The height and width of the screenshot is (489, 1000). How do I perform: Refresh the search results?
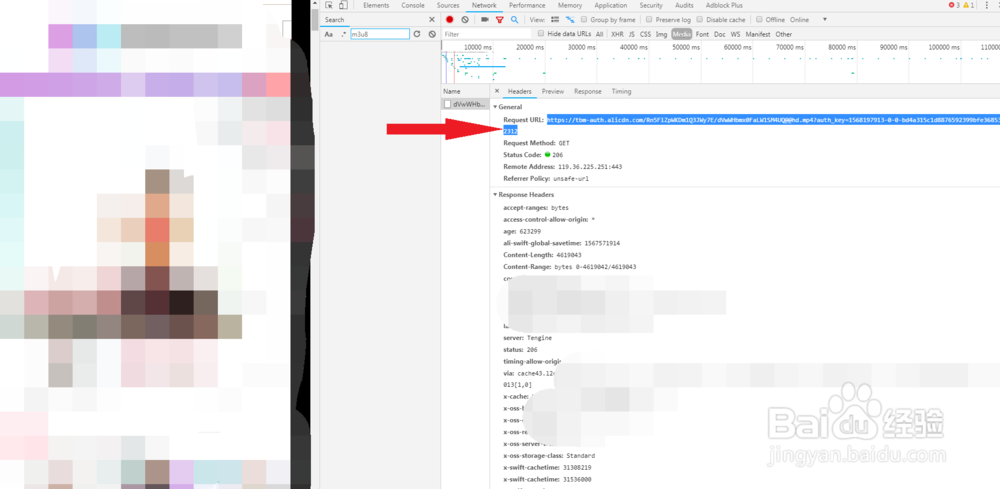417,34
